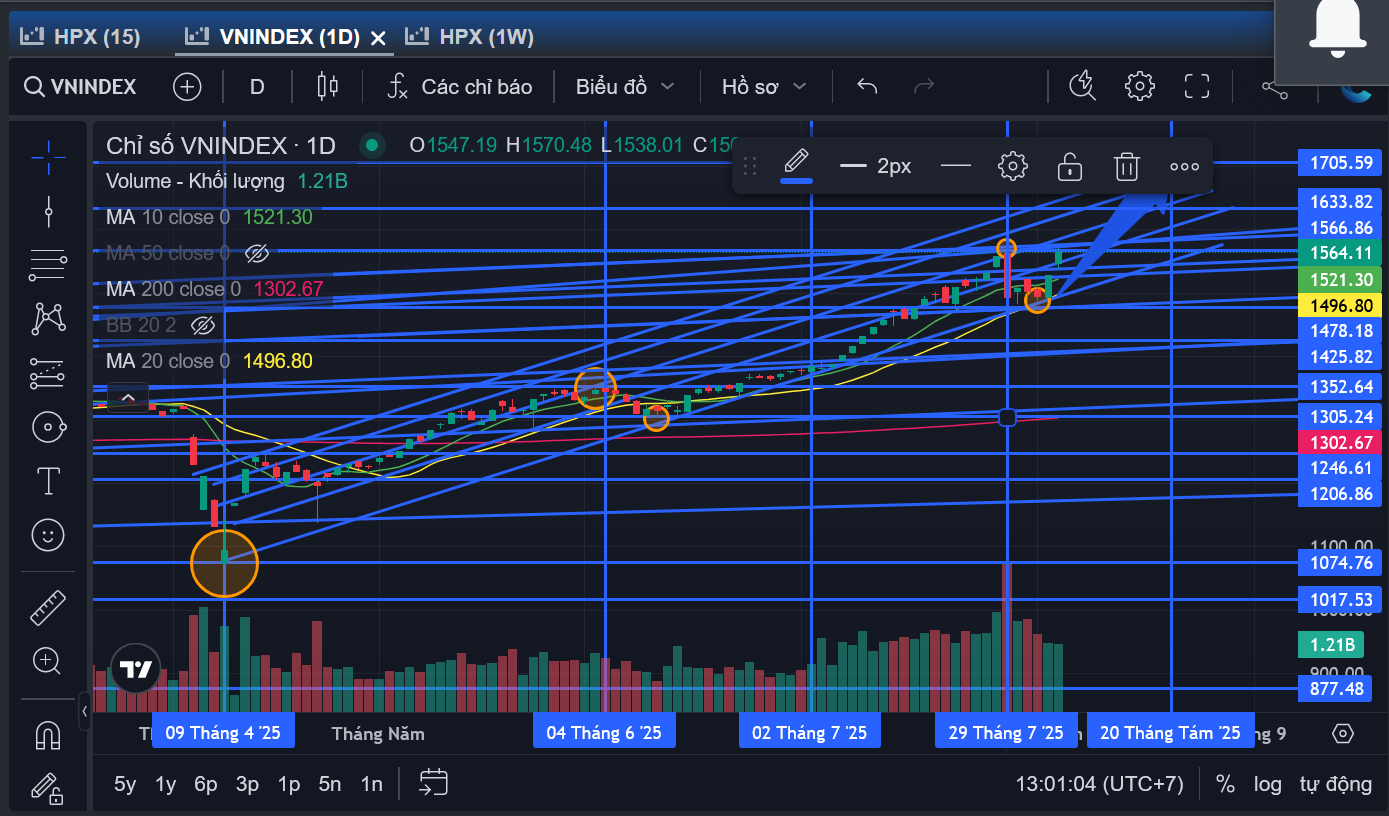Activate the ruler measure tool
The width and height of the screenshot is (1389, 816).
(48, 607)
